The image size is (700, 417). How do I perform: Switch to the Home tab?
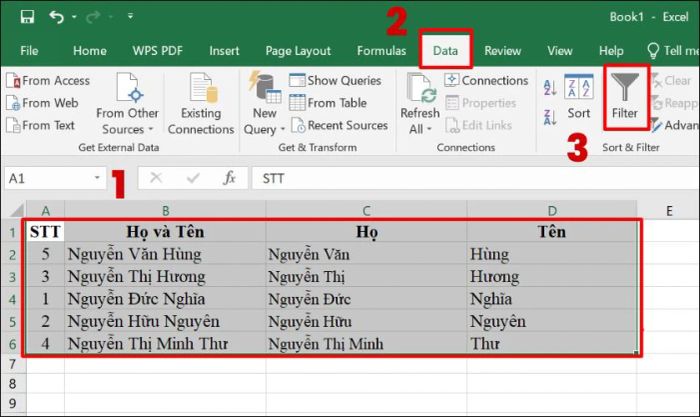[89, 50]
